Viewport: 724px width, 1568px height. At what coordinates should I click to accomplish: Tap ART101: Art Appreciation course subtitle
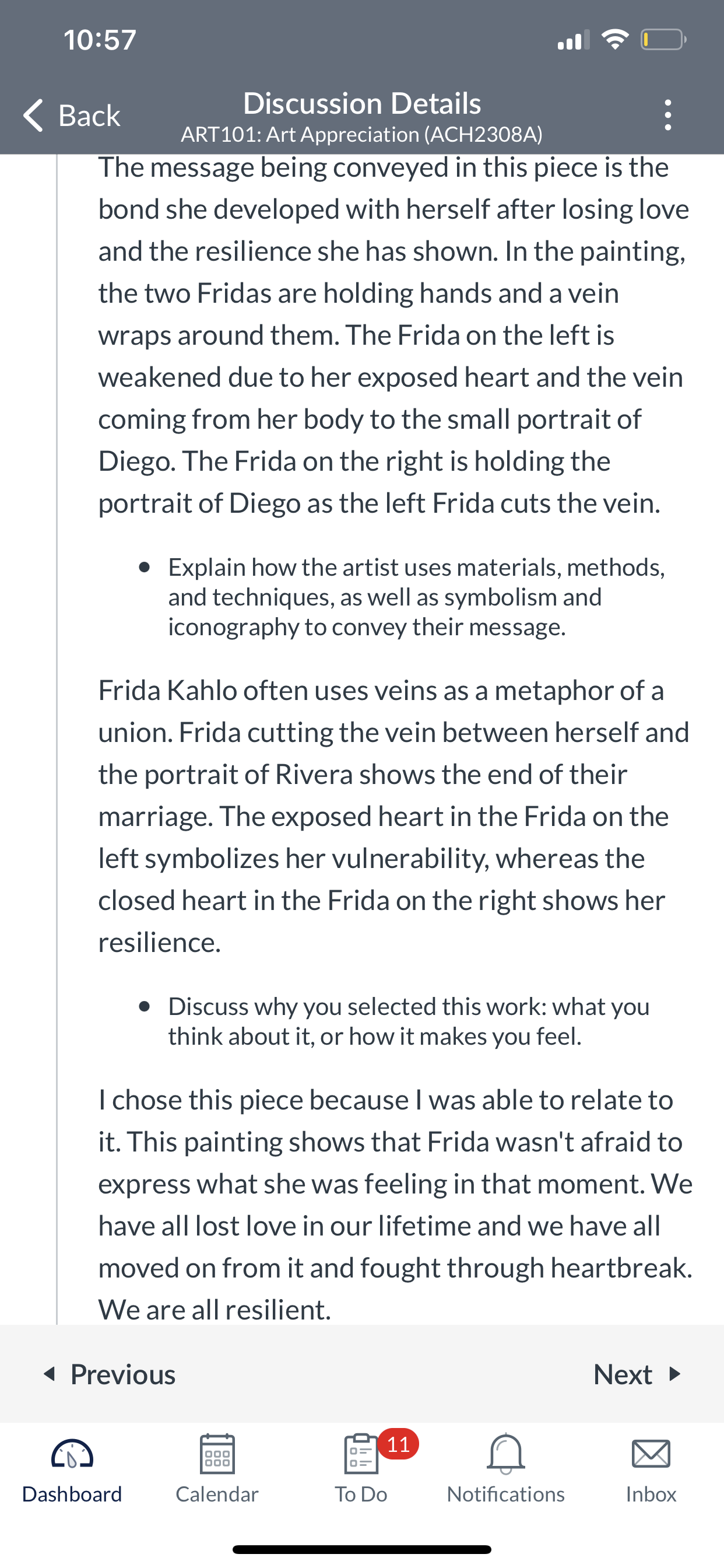361,135
